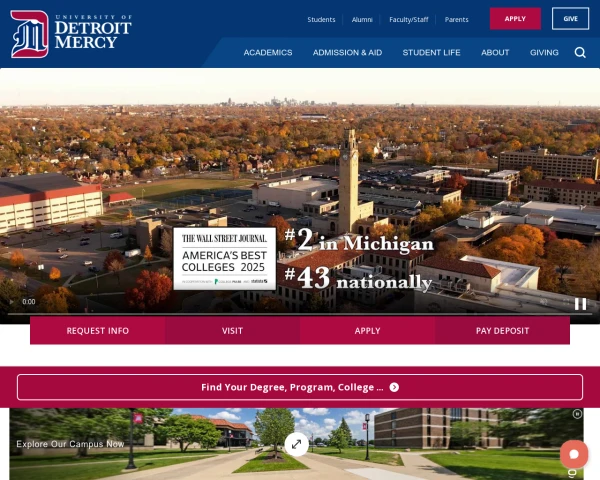Pause the campus tour with the circular pause icon

click(x=577, y=414)
